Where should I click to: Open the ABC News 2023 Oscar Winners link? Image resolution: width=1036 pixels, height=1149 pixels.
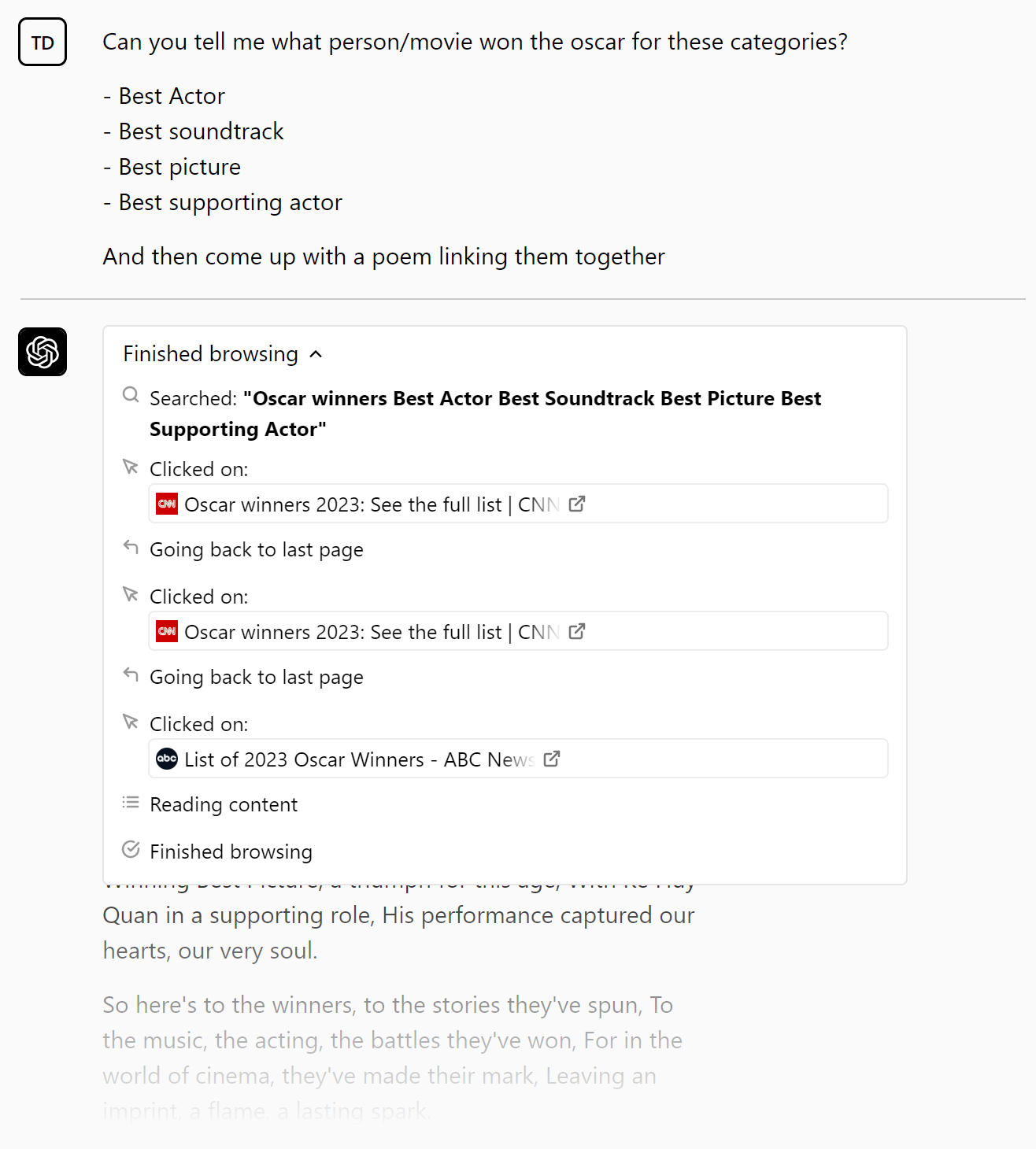(x=353, y=759)
